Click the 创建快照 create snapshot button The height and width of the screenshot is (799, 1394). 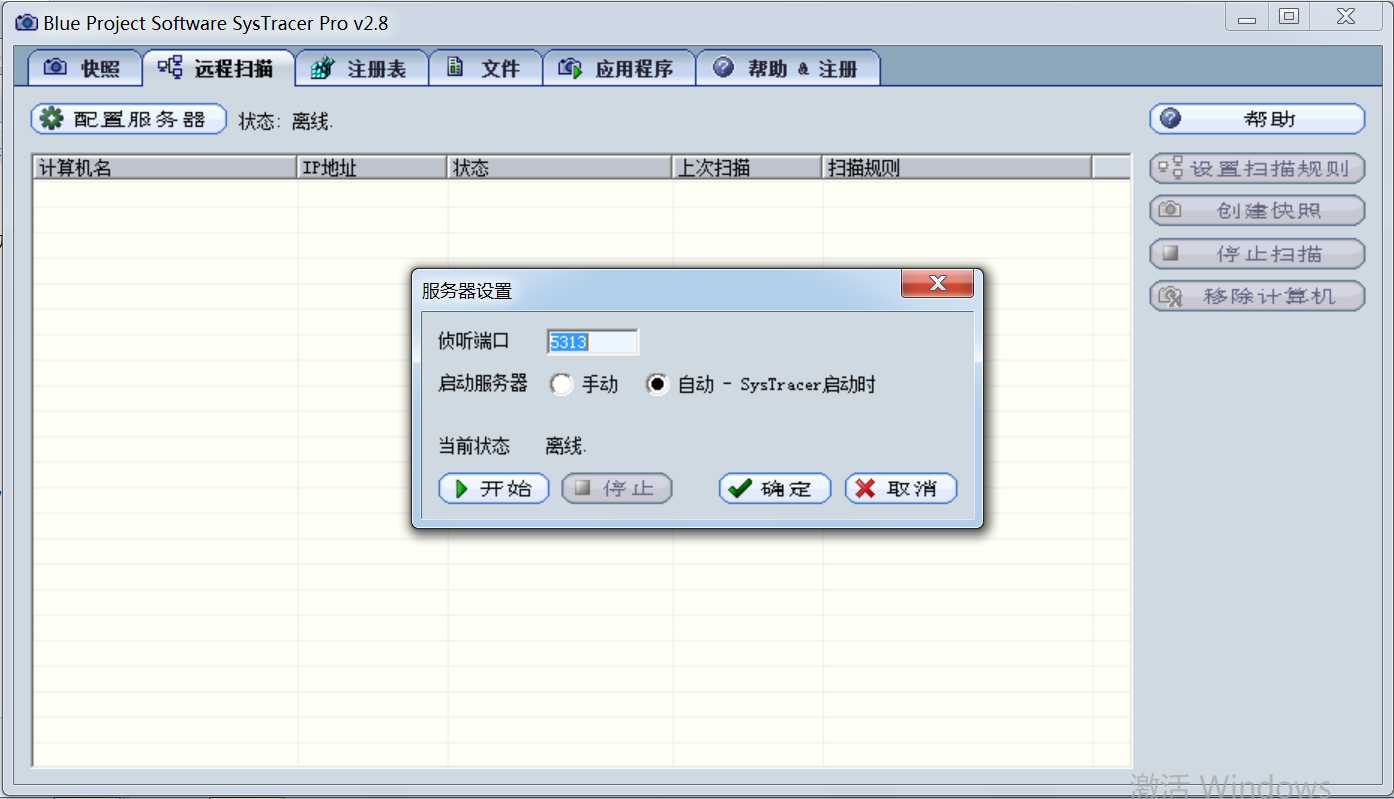click(1257, 211)
